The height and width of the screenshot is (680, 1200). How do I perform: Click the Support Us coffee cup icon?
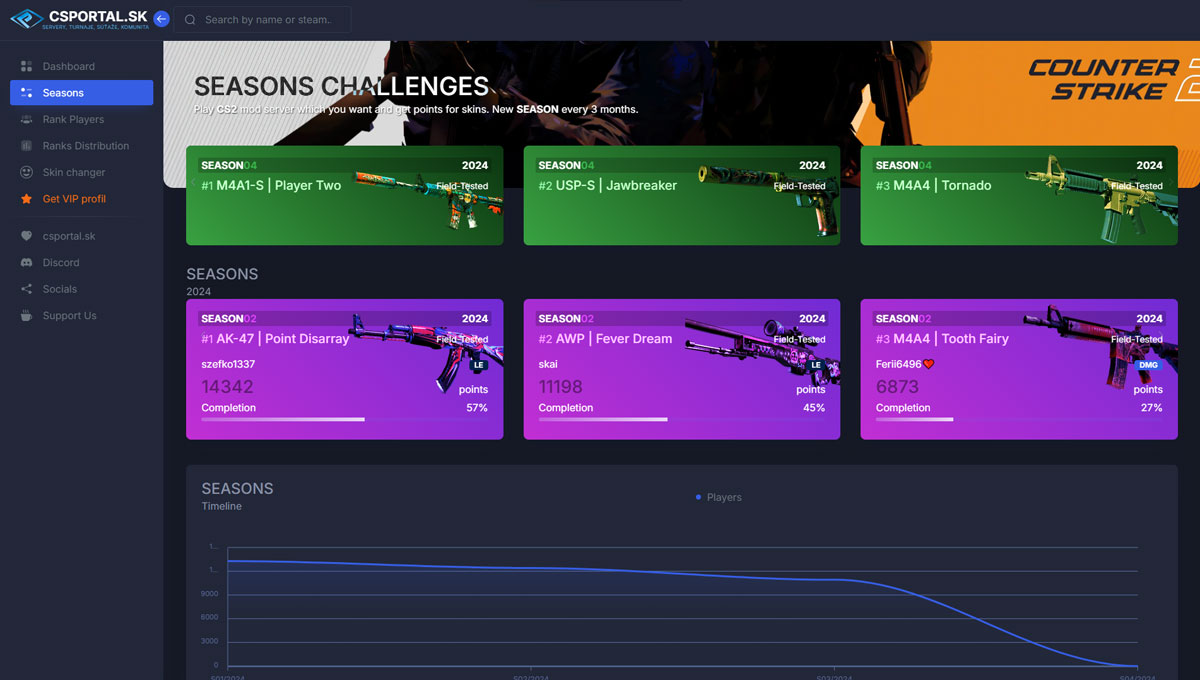pyautogui.click(x=26, y=316)
